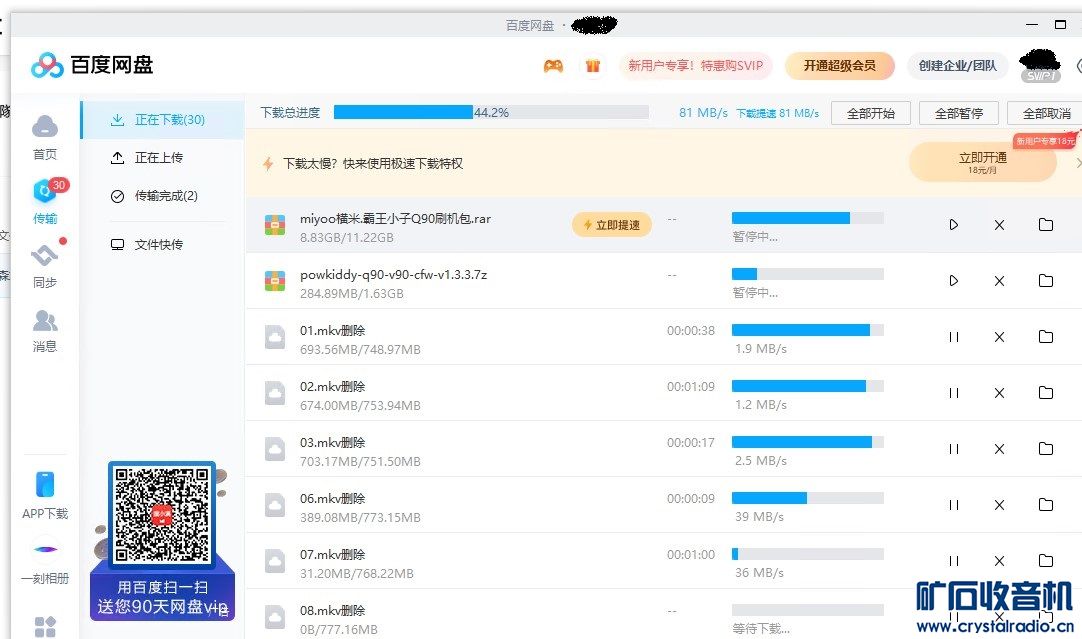
Task: Open the APP下载 phone icon
Action: pos(45,484)
